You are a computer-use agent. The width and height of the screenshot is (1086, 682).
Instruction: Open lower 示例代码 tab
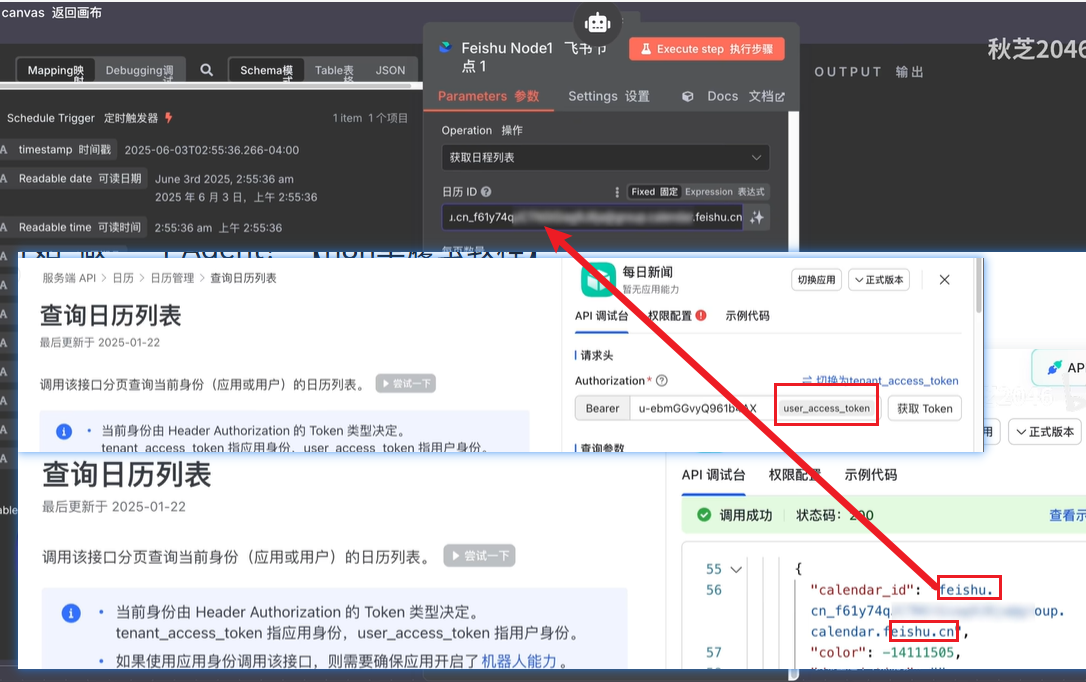tap(871, 475)
